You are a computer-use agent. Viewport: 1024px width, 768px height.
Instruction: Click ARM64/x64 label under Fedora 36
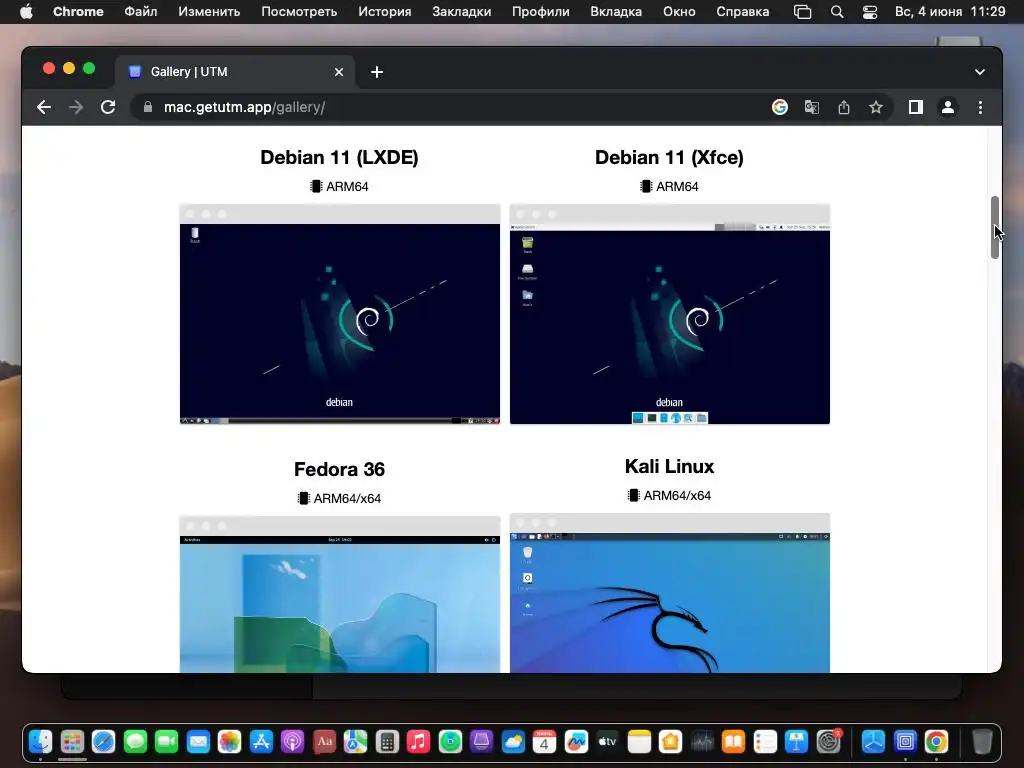pyautogui.click(x=339, y=498)
